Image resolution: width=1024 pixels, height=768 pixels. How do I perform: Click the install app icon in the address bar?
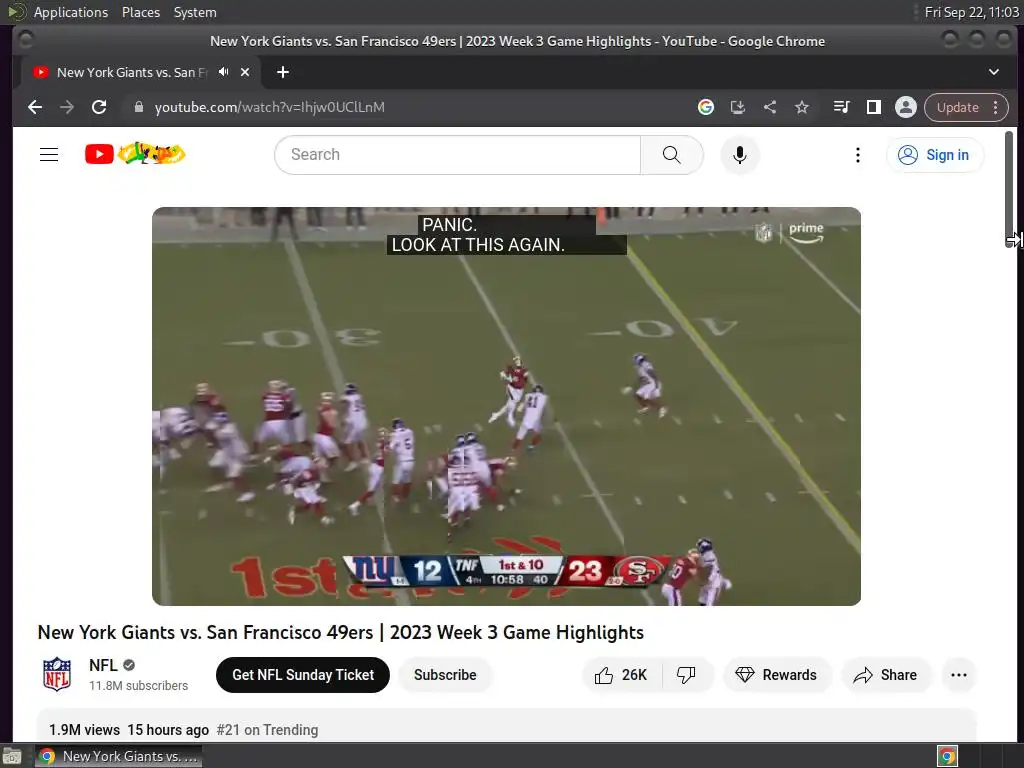(737, 107)
